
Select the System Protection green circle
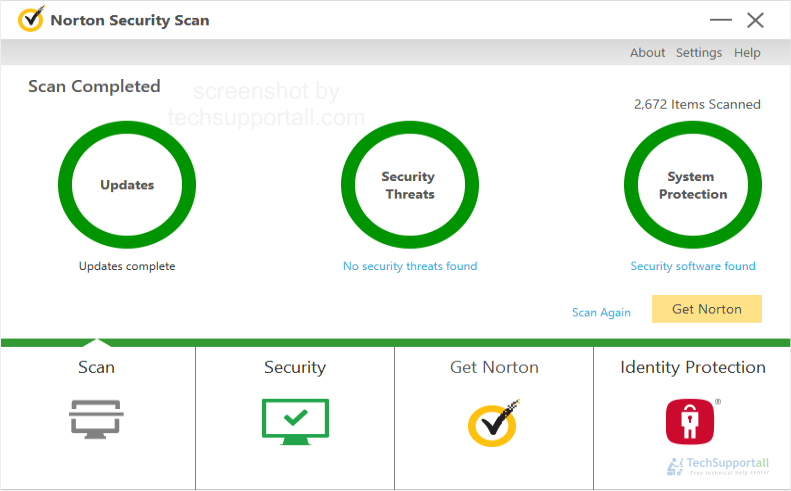click(693, 185)
